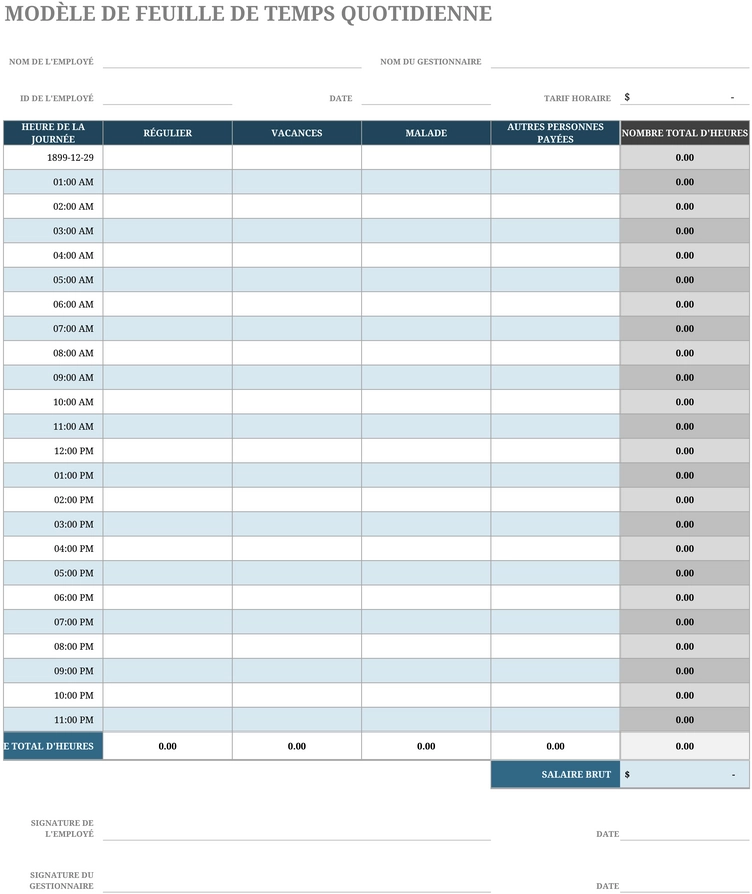Viewport: 752px width, 894px height.
Task: Click the VACANCES column total 0.00
Action: [x=296, y=746]
